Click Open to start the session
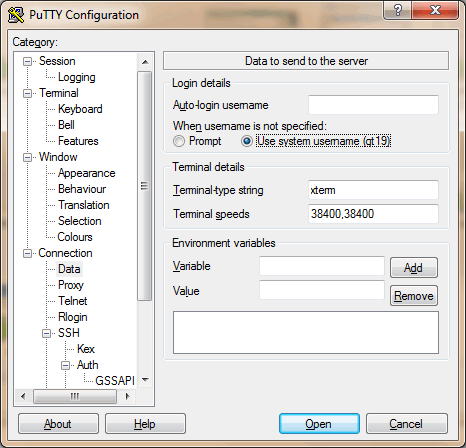This screenshot has height=448, width=466. [319, 424]
